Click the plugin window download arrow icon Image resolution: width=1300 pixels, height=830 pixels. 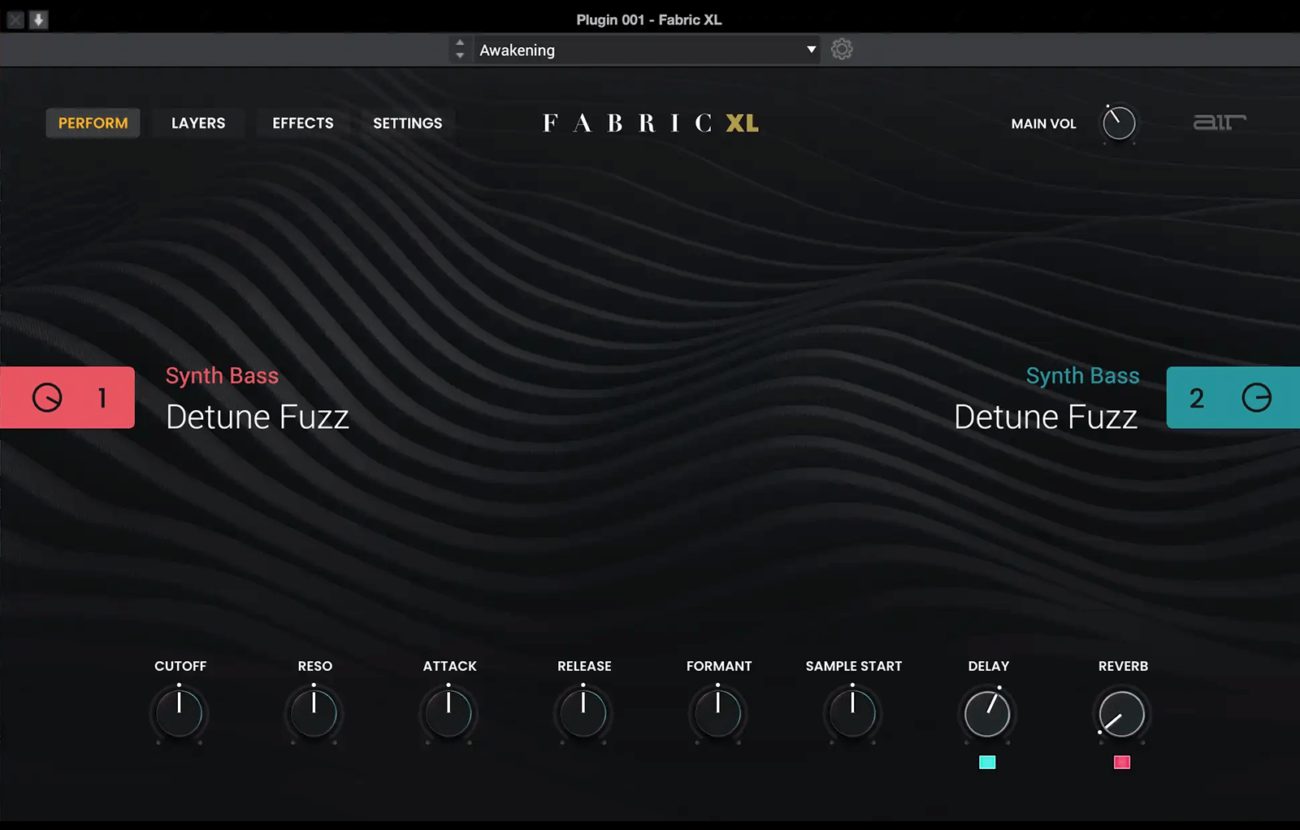(x=38, y=19)
